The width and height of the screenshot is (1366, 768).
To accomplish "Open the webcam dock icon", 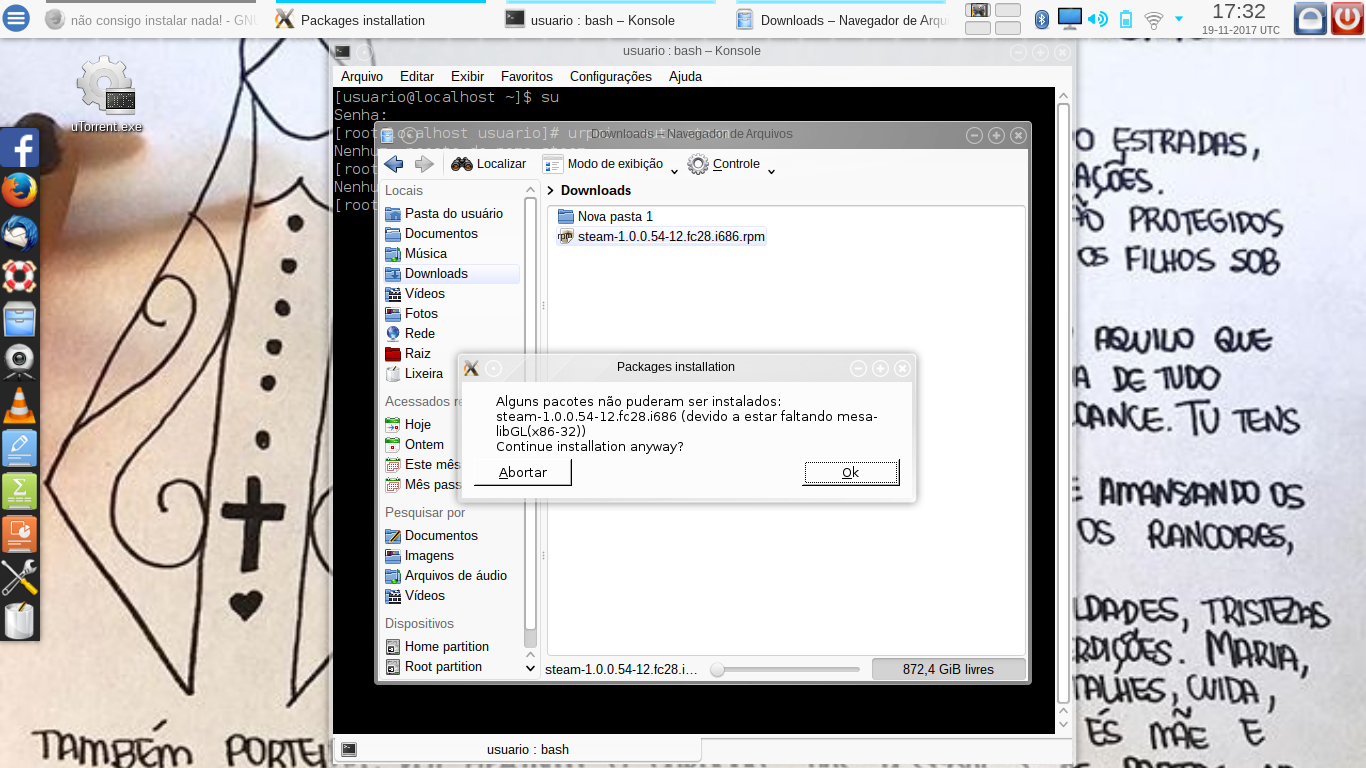I will [x=19, y=362].
